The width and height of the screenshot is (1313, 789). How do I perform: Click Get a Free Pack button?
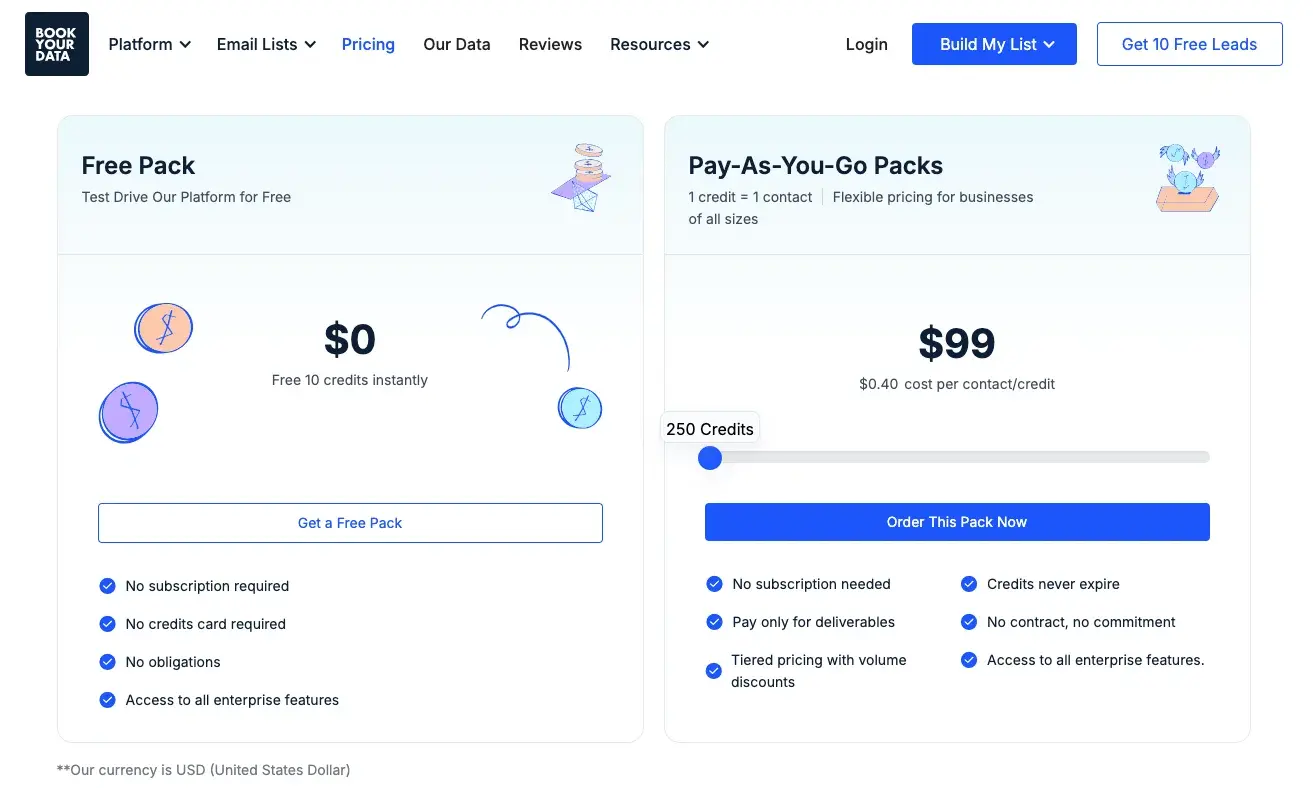(350, 523)
